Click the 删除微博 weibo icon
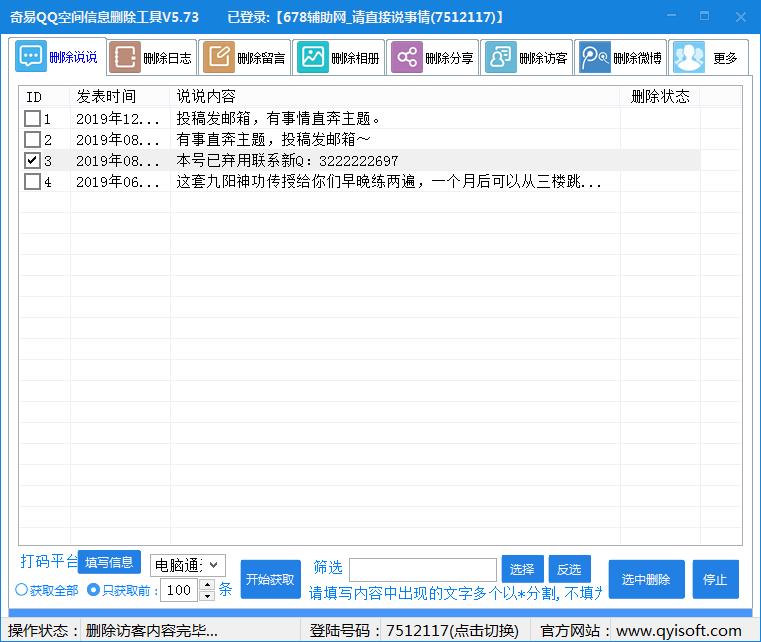The width and height of the screenshot is (761, 642). pyautogui.click(x=595, y=57)
